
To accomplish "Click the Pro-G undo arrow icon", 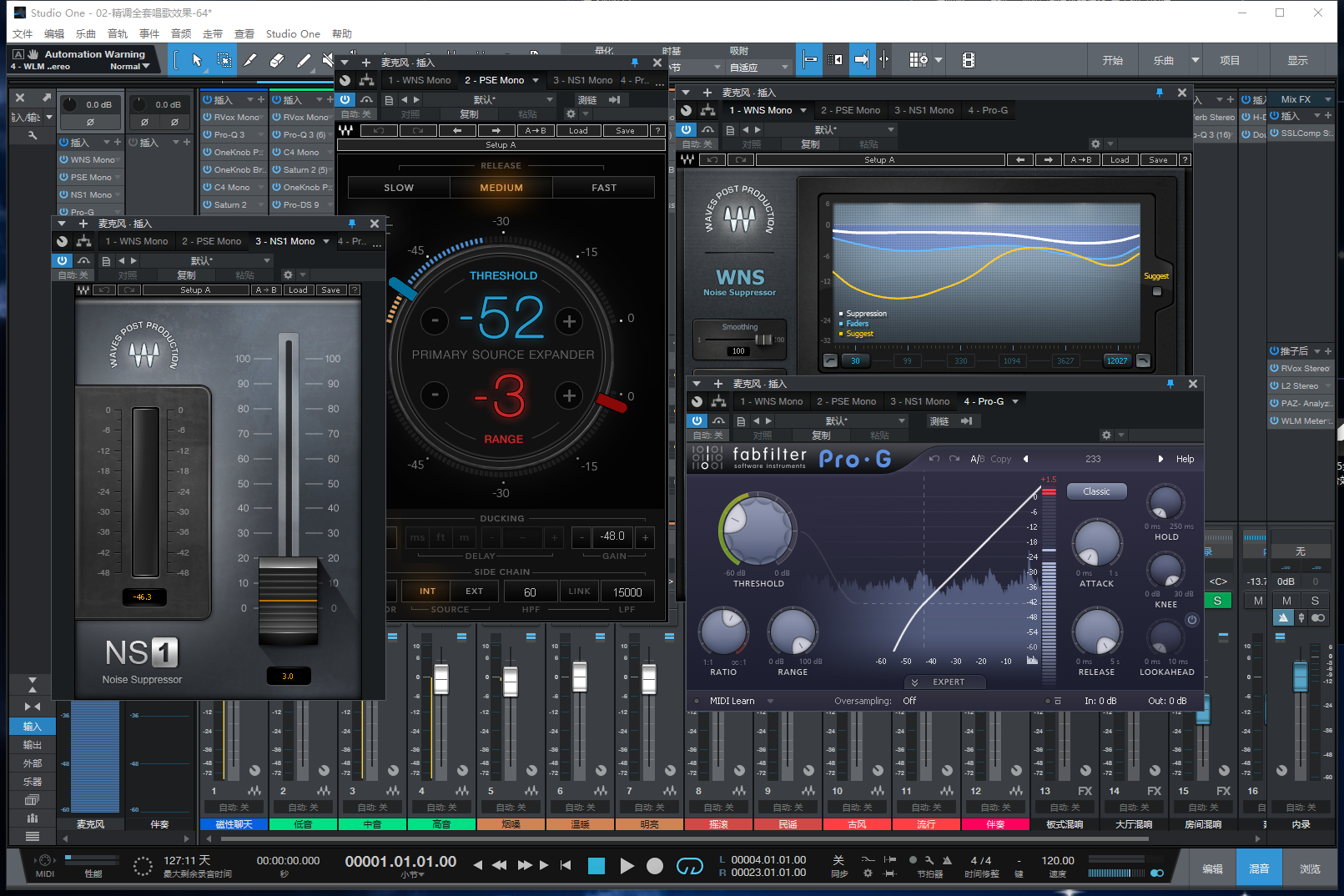I will click(934, 459).
